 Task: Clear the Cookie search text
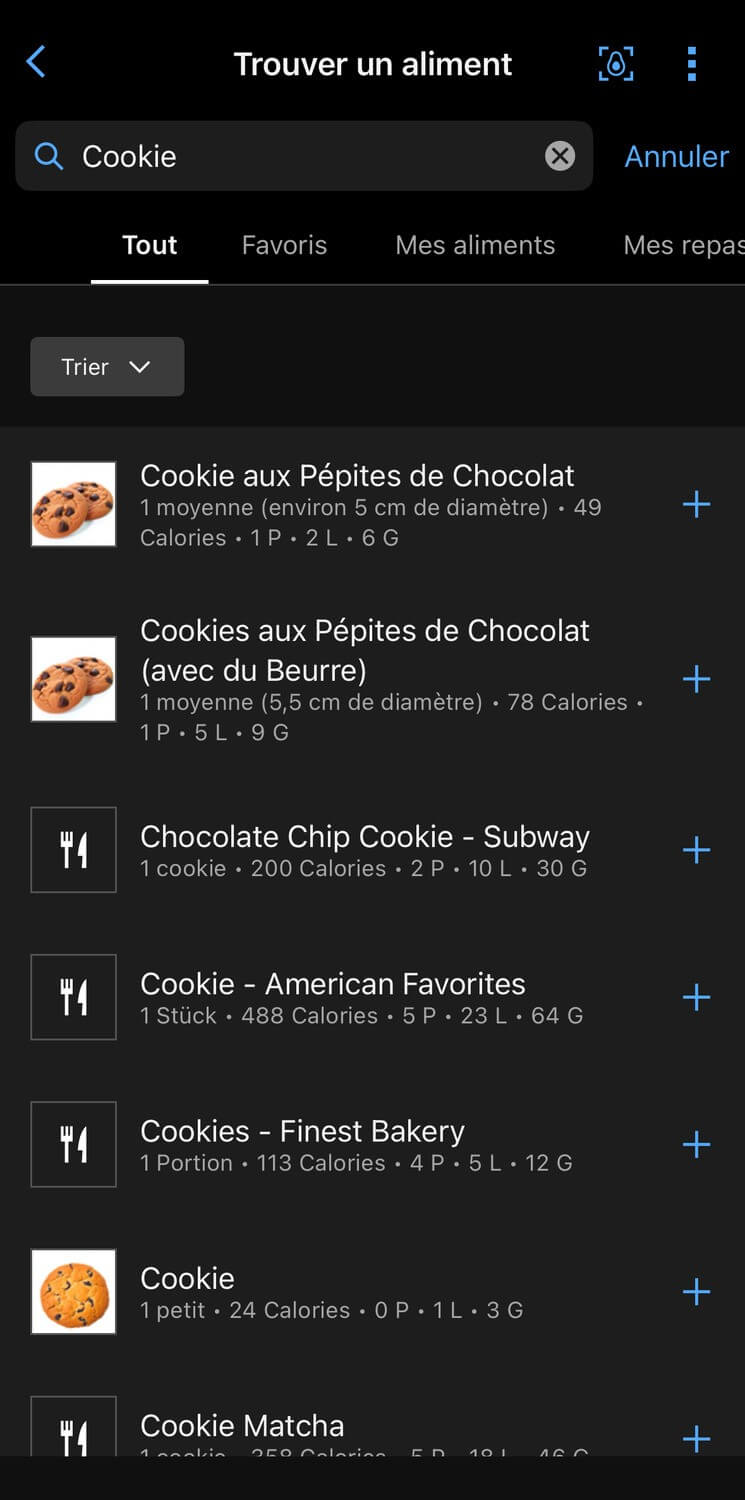click(x=560, y=156)
